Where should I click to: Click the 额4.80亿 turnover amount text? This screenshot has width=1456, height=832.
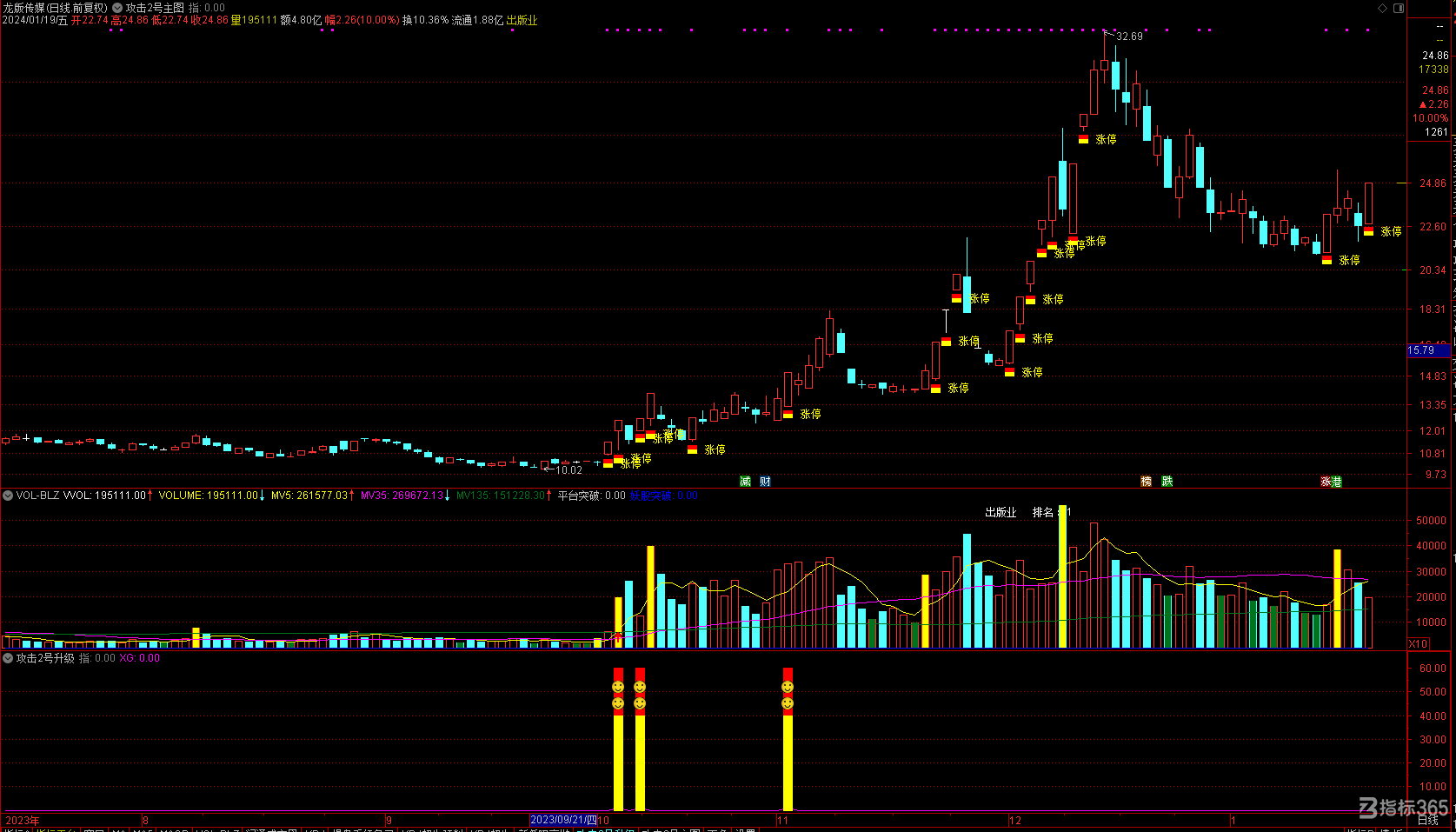click(x=301, y=20)
